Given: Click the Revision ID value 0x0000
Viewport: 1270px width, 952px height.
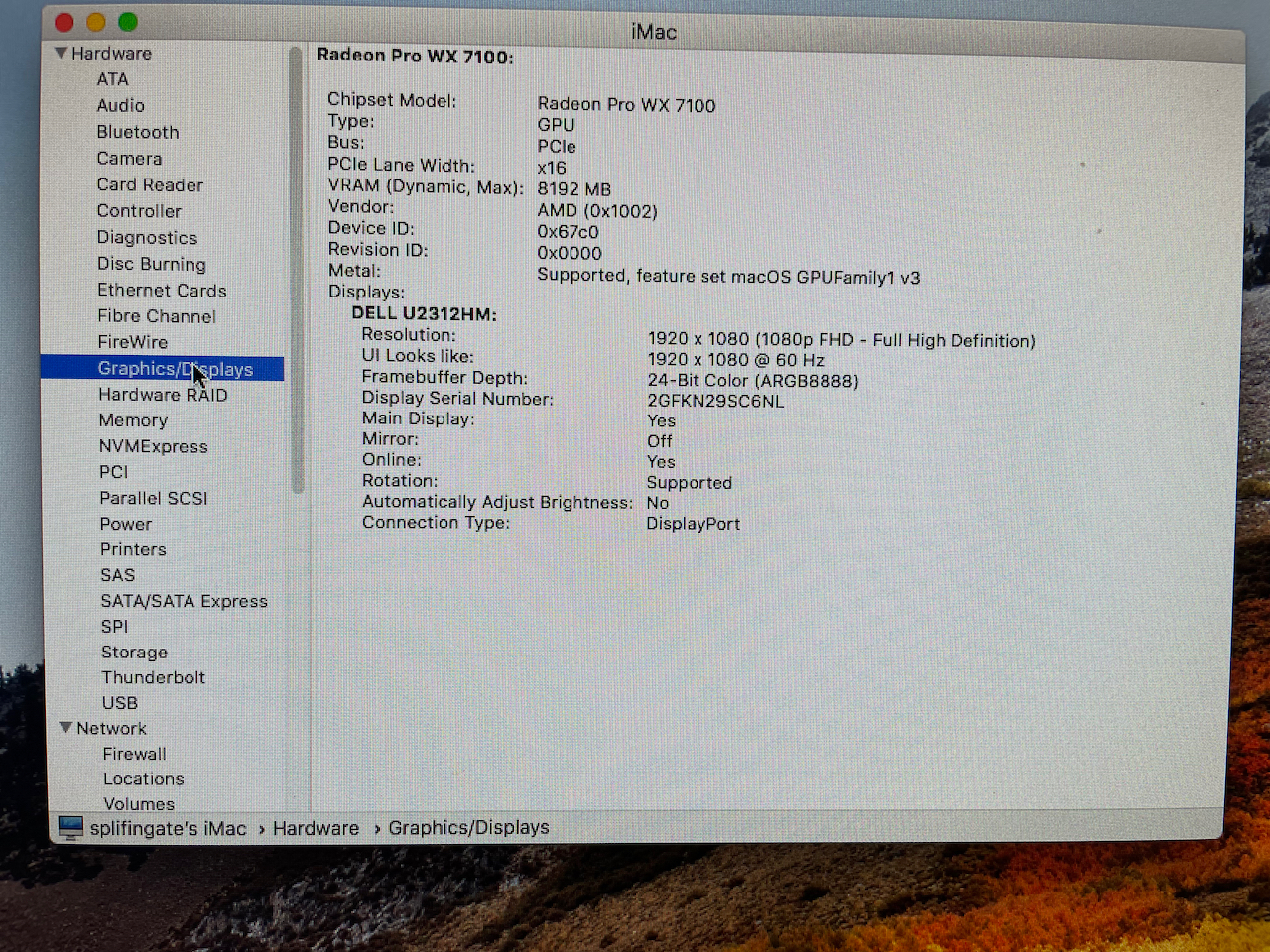Looking at the screenshot, I should [570, 253].
